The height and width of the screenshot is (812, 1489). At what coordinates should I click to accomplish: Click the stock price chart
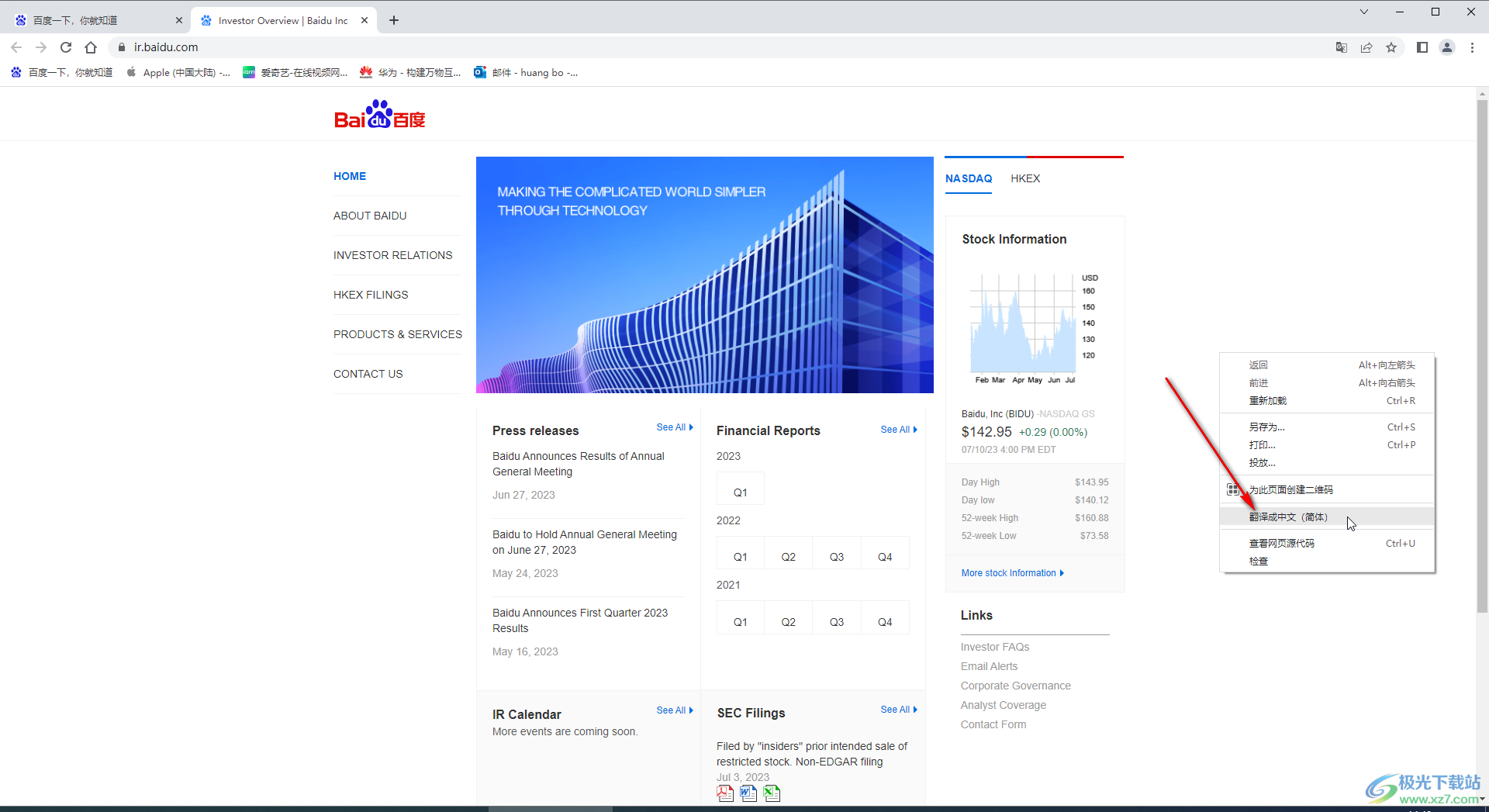coord(1033,328)
